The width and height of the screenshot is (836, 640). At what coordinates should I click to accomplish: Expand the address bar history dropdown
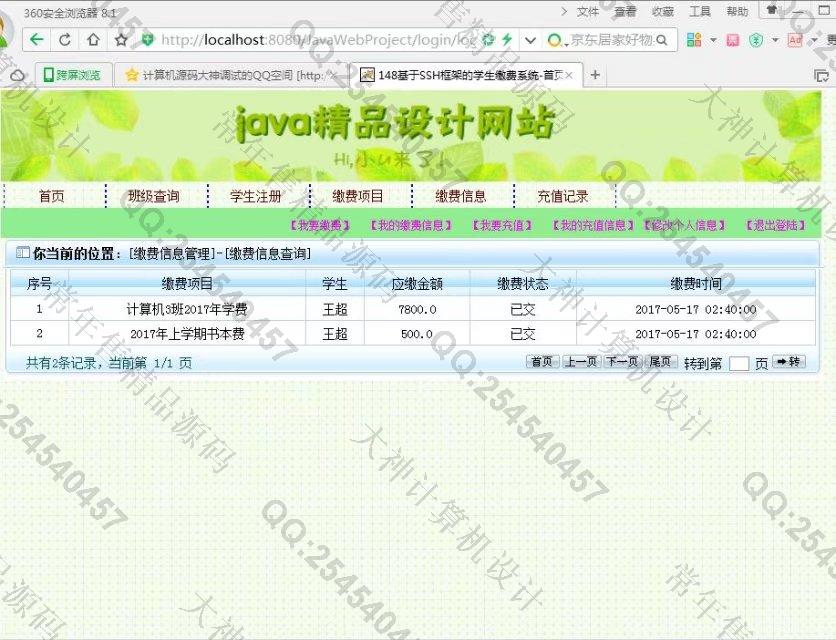(530, 40)
